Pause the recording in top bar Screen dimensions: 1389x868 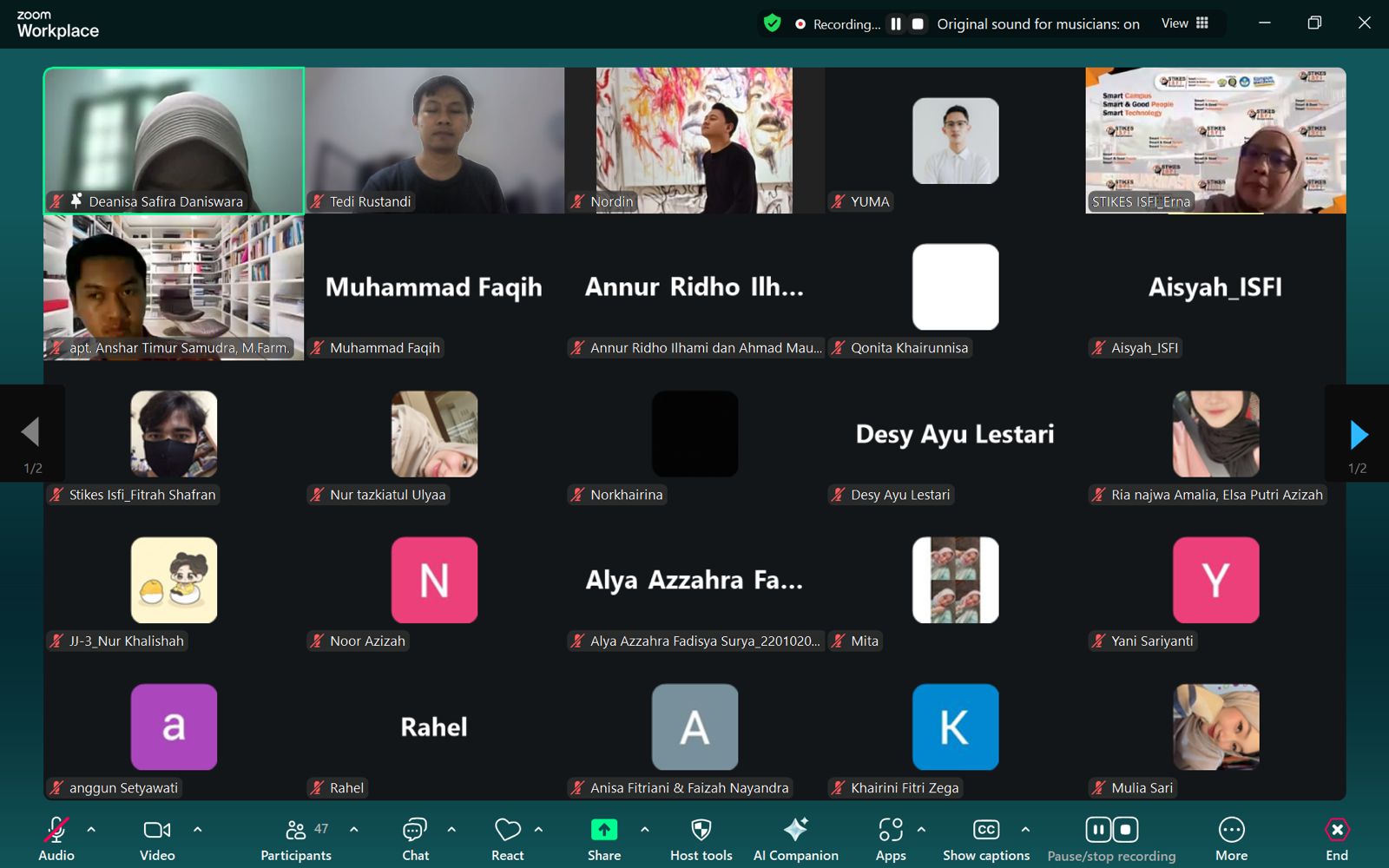tap(896, 24)
